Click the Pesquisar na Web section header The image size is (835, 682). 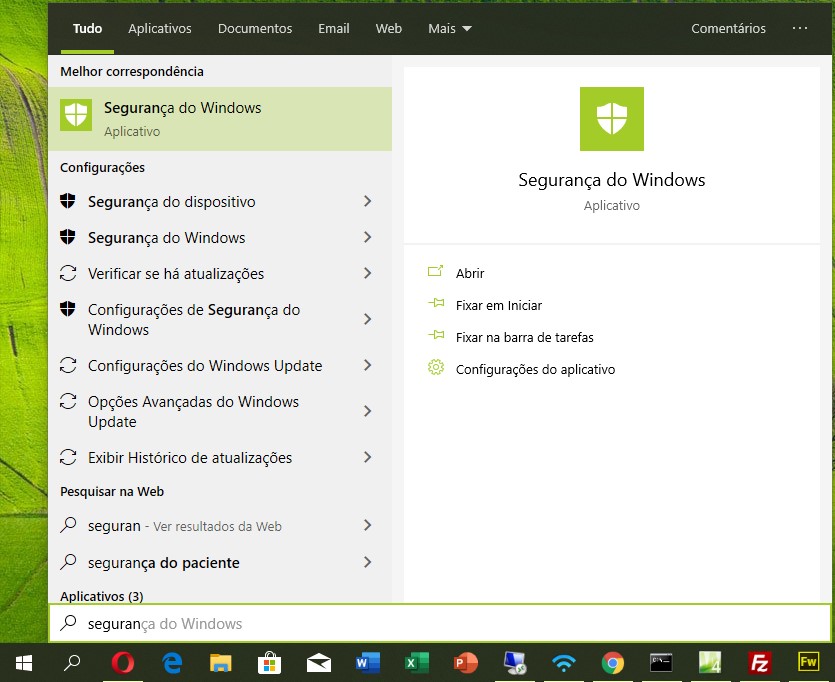point(112,491)
